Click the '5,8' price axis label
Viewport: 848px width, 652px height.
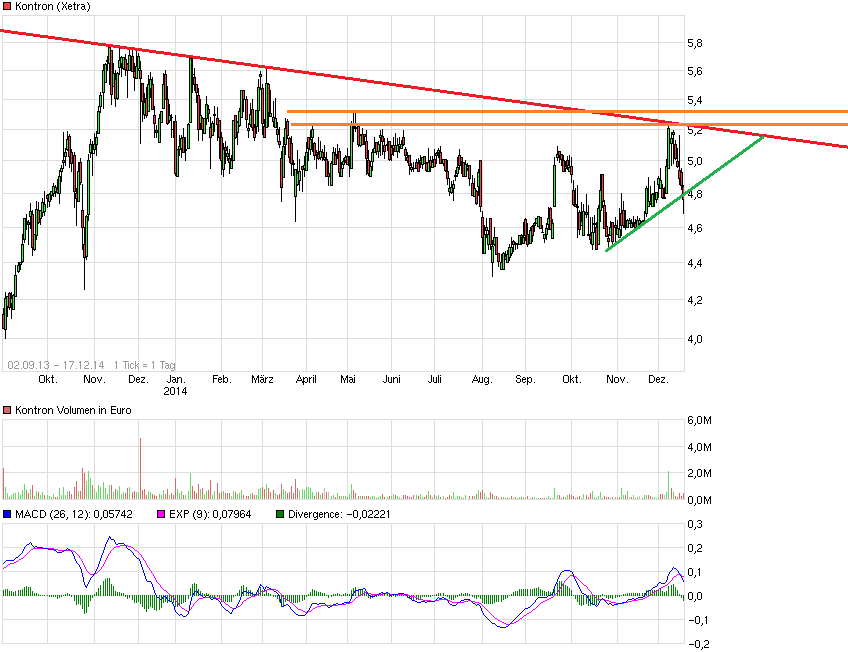point(695,43)
